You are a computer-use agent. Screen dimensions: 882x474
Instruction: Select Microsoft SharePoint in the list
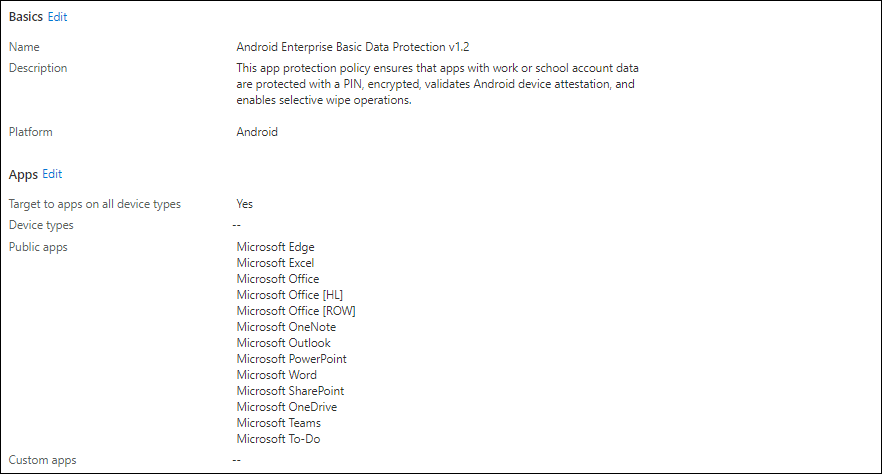pos(290,391)
